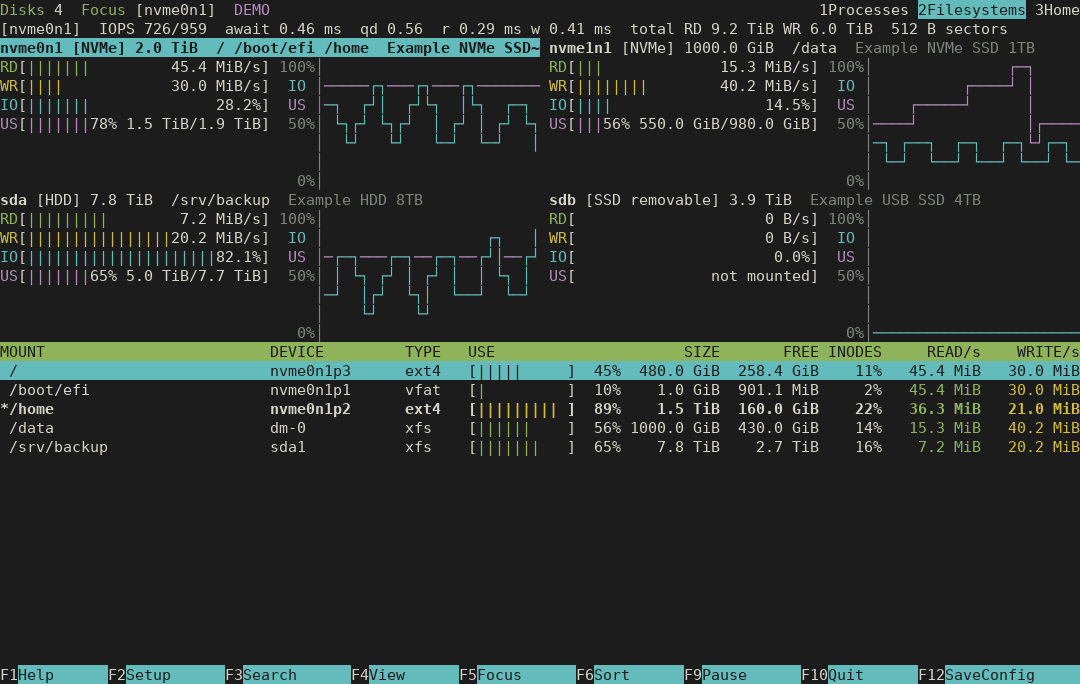Click the nvme0n1 [NVMe] 2.0 TiB disk header
Screen dimensions: 1080x684
(x=270, y=48)
